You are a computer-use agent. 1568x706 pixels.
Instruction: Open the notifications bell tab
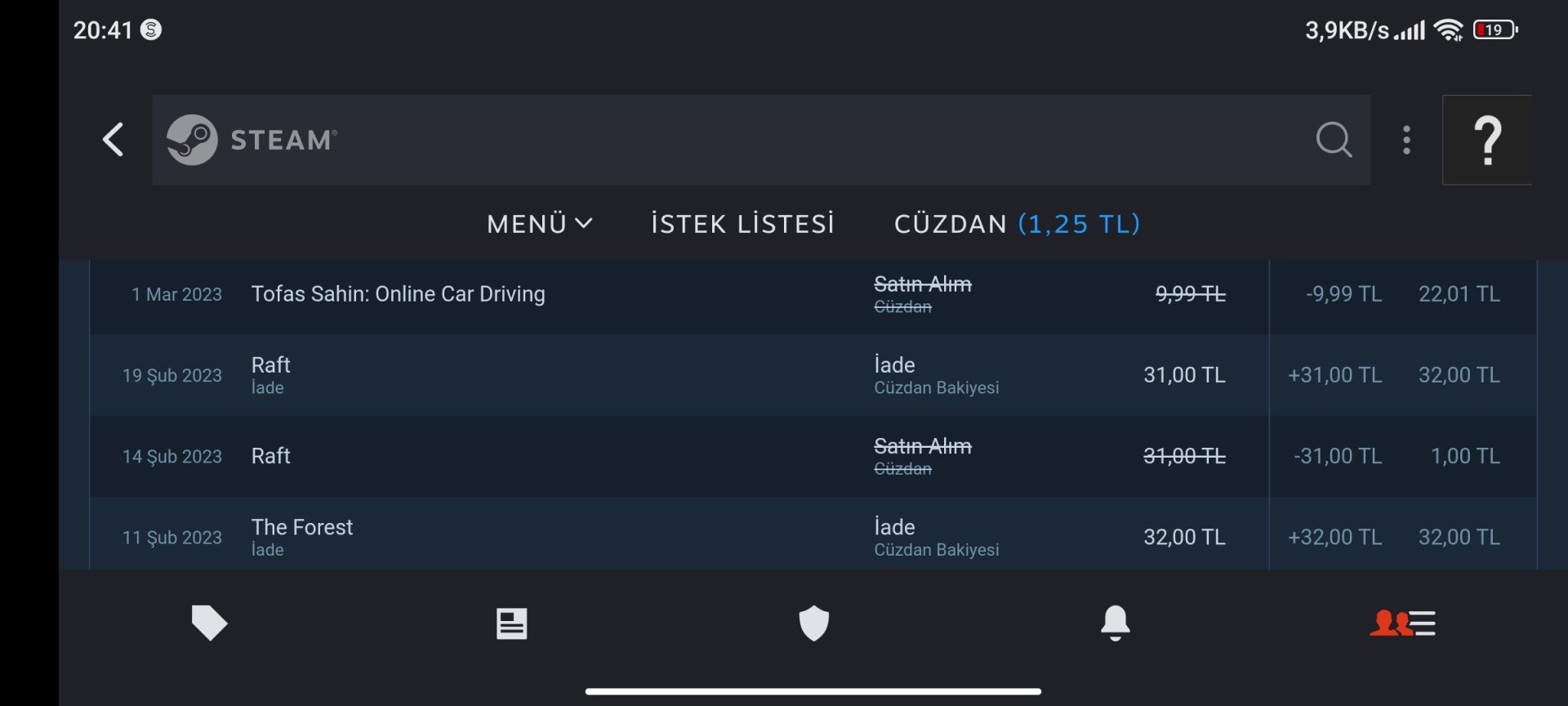1116,623
